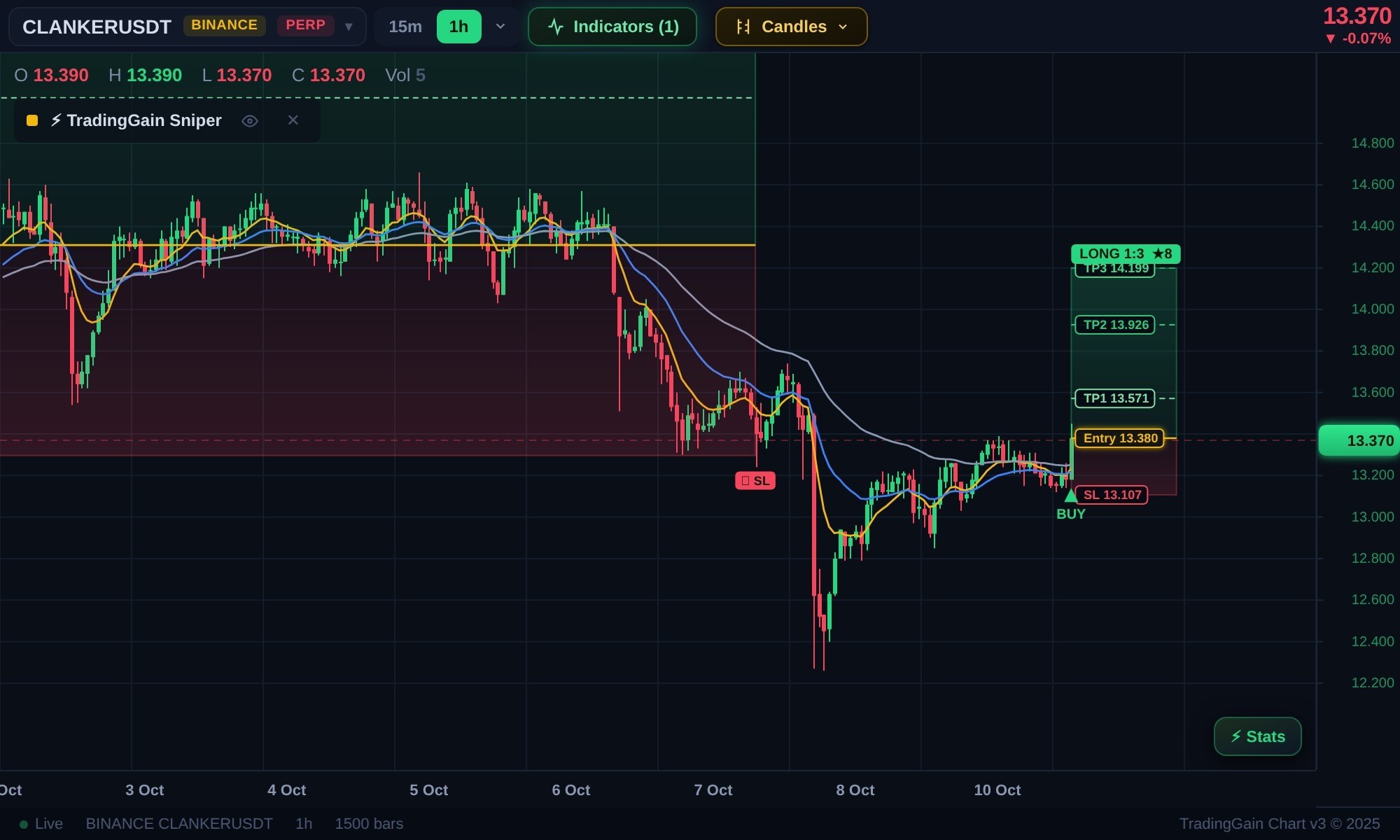Click the TradingGain Sniper indicator name
The height and width of the screenshot is (840, 1400).
136,120
